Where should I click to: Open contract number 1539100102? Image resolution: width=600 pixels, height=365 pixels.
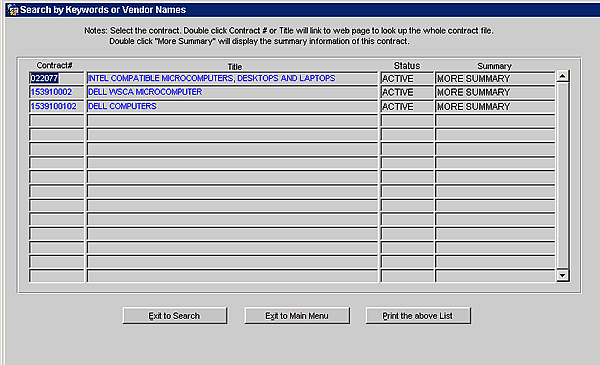coord(56,106)
